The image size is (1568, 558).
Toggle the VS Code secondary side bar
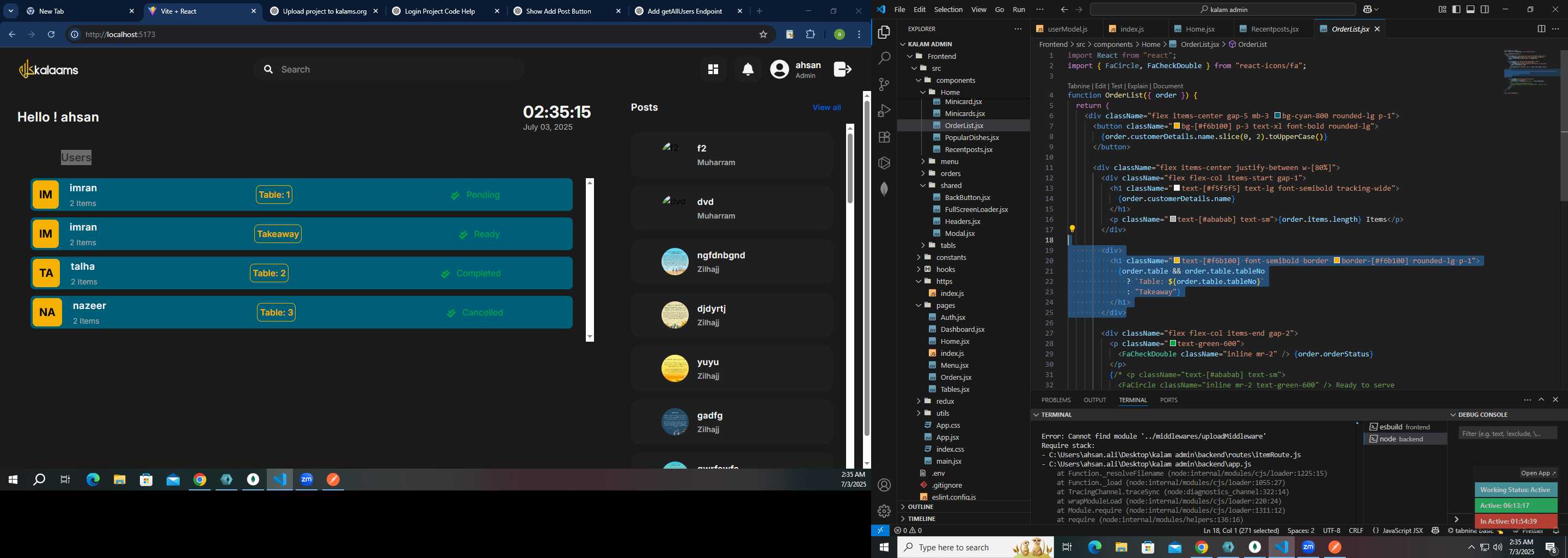point(1485,10)
